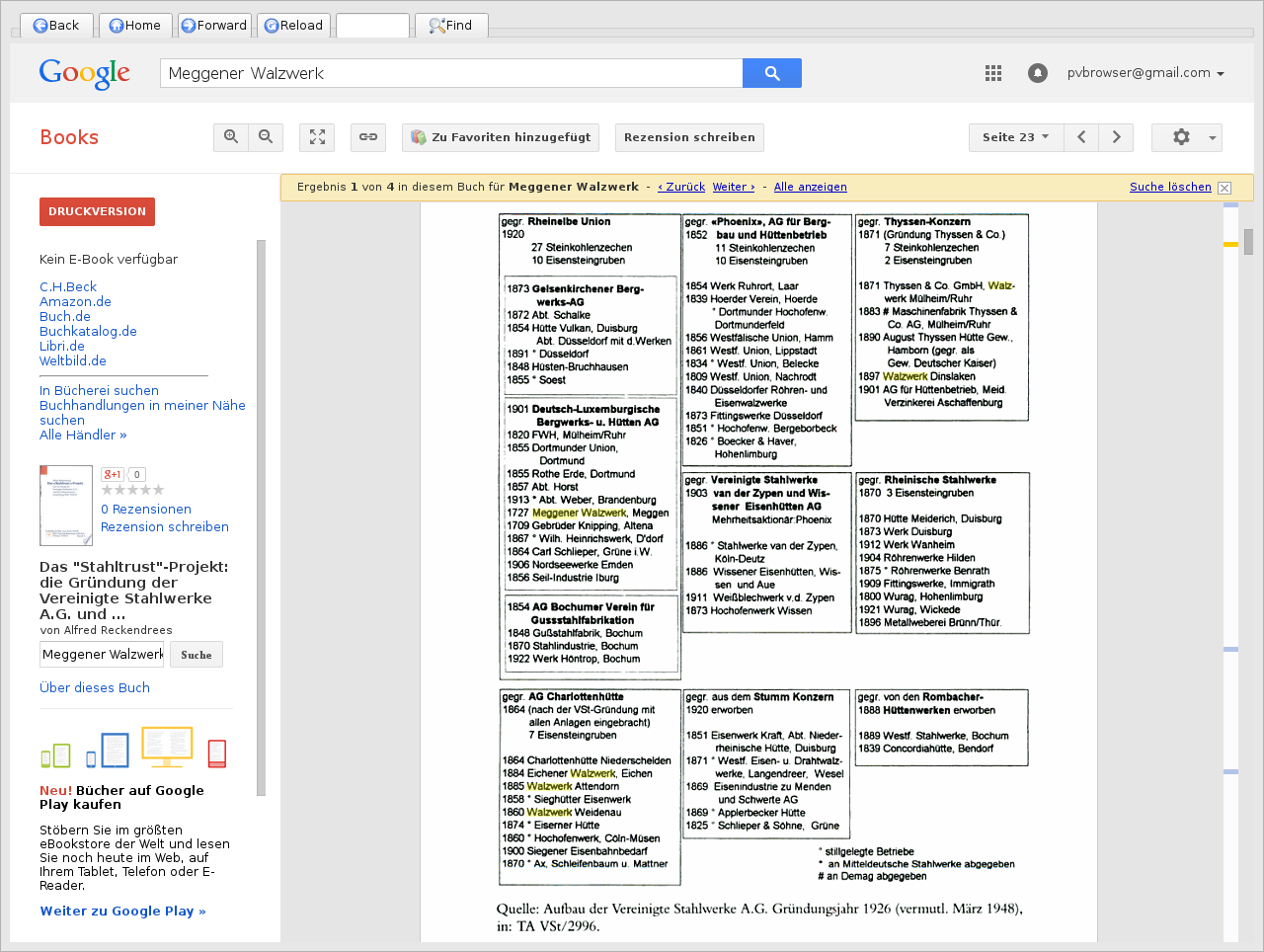Viewport: 1264px width, 952px height.
Task: Click the Suche button
Action: (197, 654)
